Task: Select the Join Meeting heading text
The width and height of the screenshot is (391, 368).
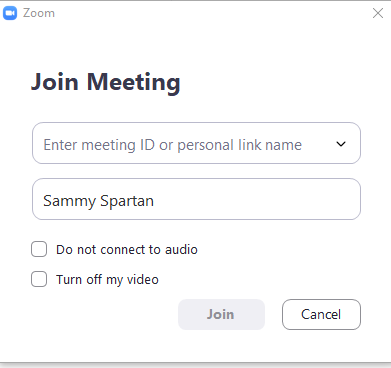Action: (x=106, y=82)
